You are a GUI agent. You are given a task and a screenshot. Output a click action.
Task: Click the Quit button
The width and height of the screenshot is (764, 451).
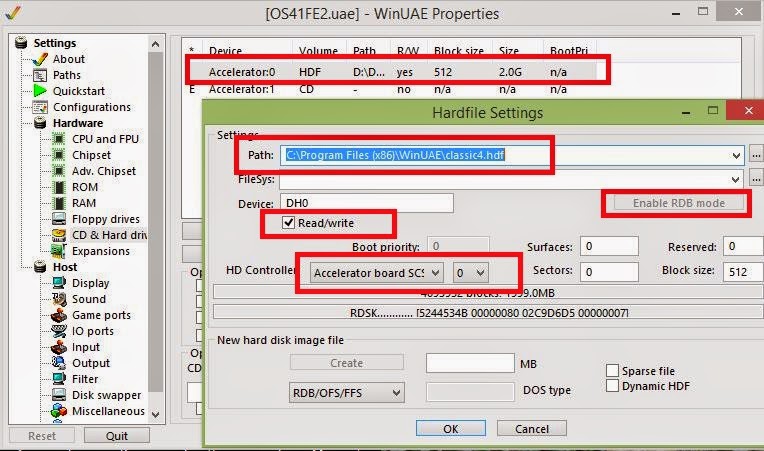117,435
